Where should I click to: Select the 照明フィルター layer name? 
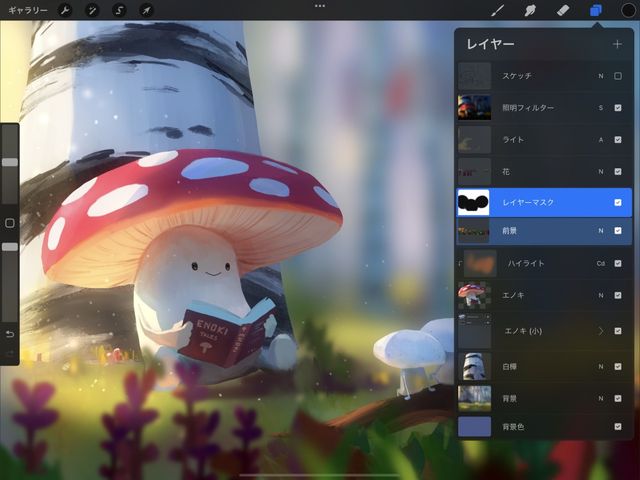(528, 108)
